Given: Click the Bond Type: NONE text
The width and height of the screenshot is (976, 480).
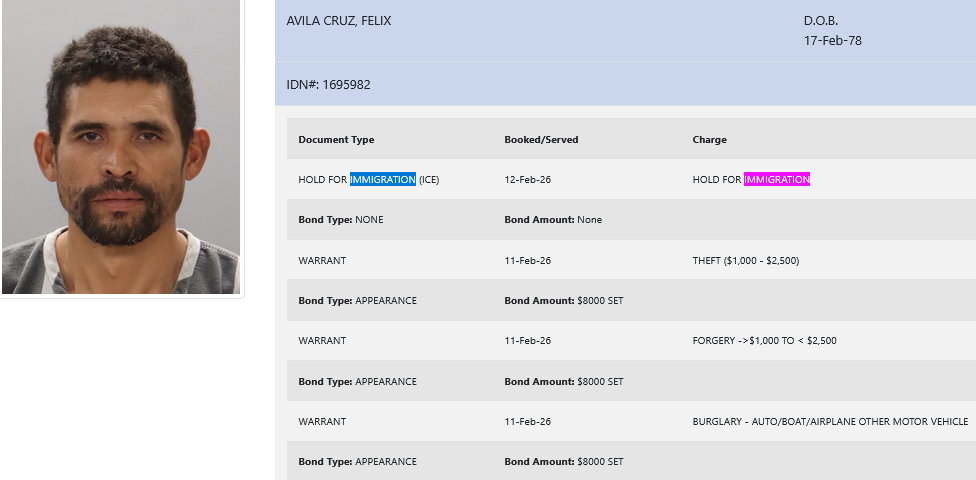Looking at the screenshot, I should tap(340, 220).
